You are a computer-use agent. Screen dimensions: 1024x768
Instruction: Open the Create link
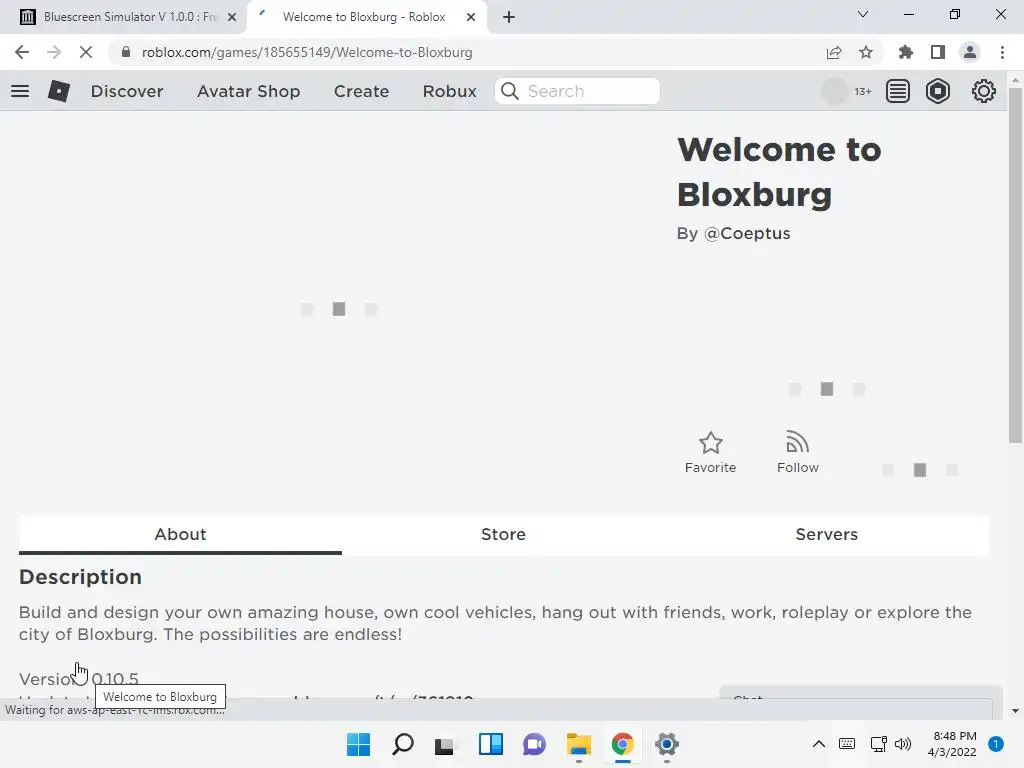pos(362,91)
